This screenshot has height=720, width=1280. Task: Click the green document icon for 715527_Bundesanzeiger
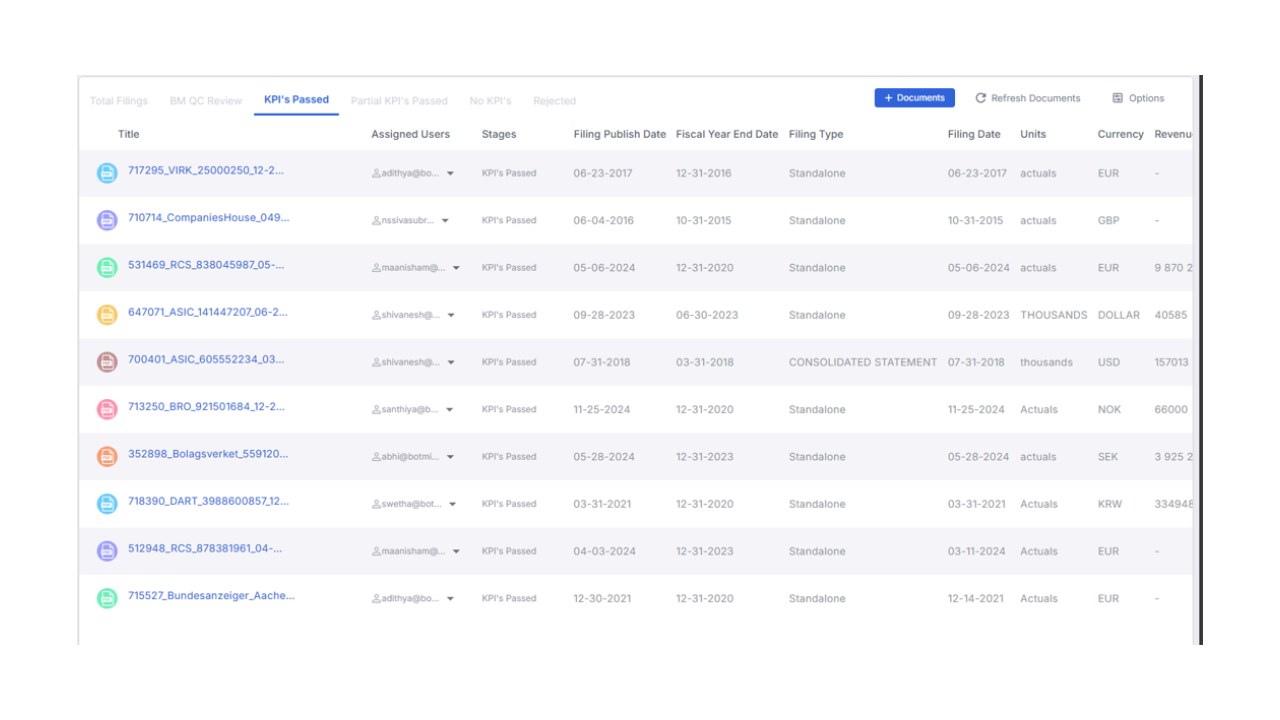click(x=107, y=598)
